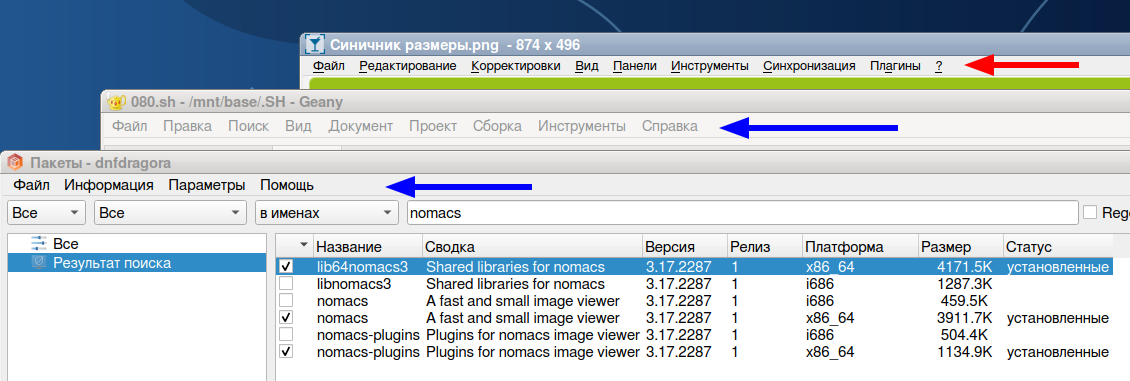This screenshot has height=381, width=1130.
Task: Open Файл menu in Geany window
Action: click(x=130, y=126)
